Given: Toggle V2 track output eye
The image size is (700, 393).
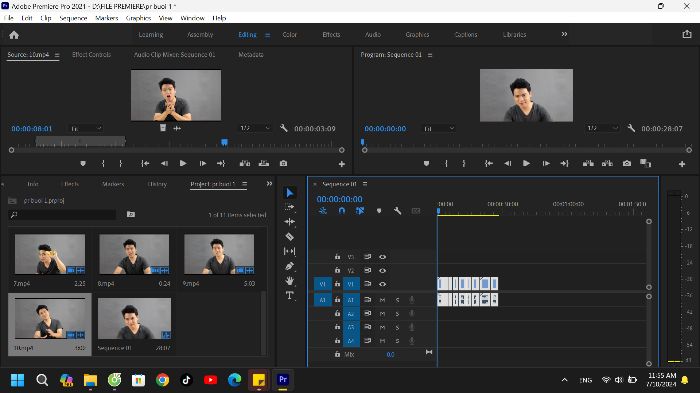Looking at the screenshot, I should pos(383,270).
